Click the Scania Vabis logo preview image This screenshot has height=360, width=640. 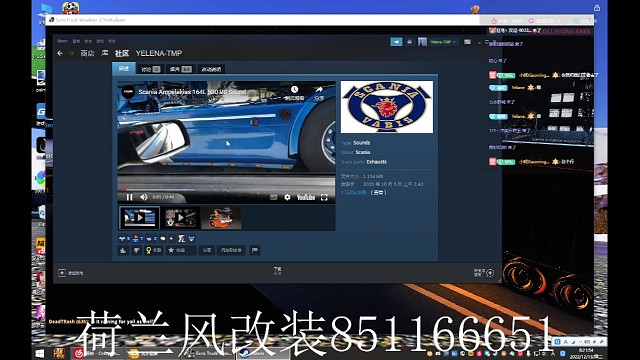387,107
